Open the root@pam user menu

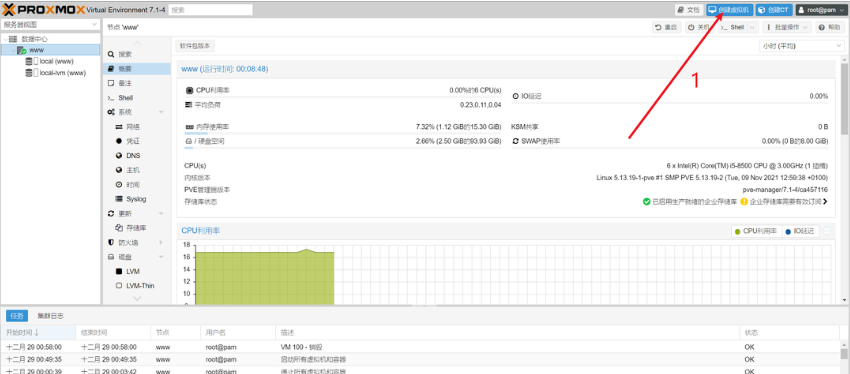pos(820,10)
